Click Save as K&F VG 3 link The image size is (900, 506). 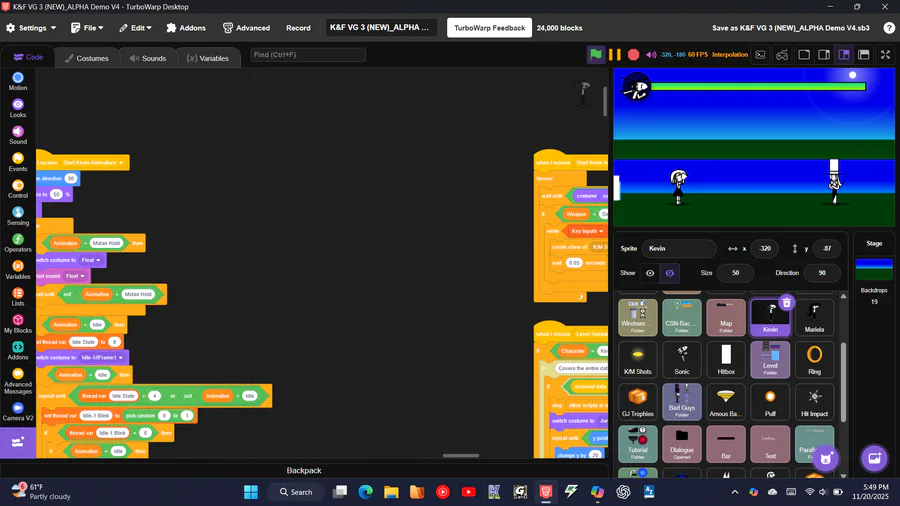(790, 28)
